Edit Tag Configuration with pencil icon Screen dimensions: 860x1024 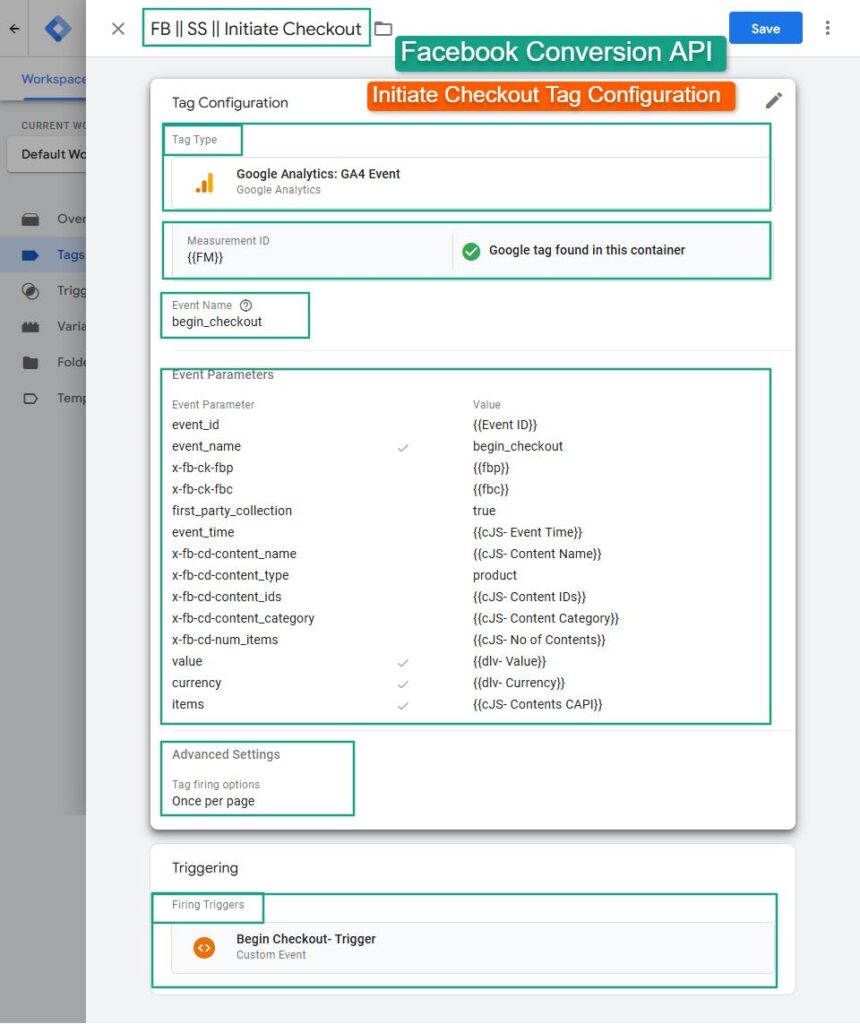[773, 101]
